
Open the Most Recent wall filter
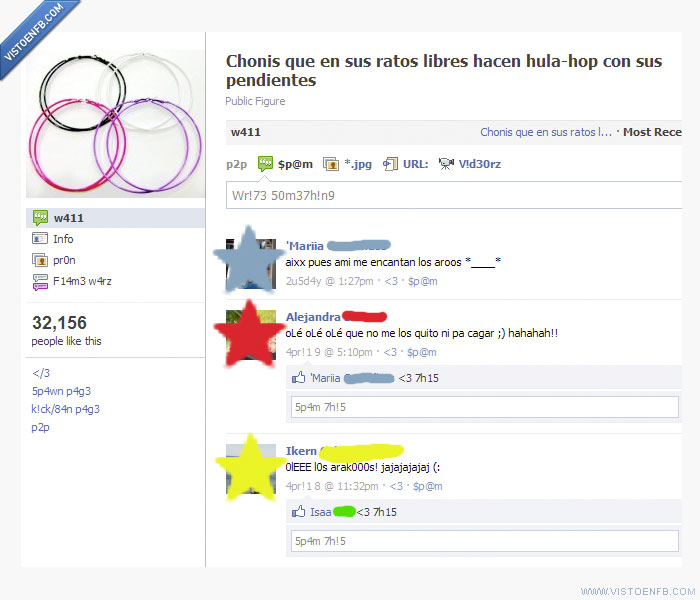coord(652,132)
